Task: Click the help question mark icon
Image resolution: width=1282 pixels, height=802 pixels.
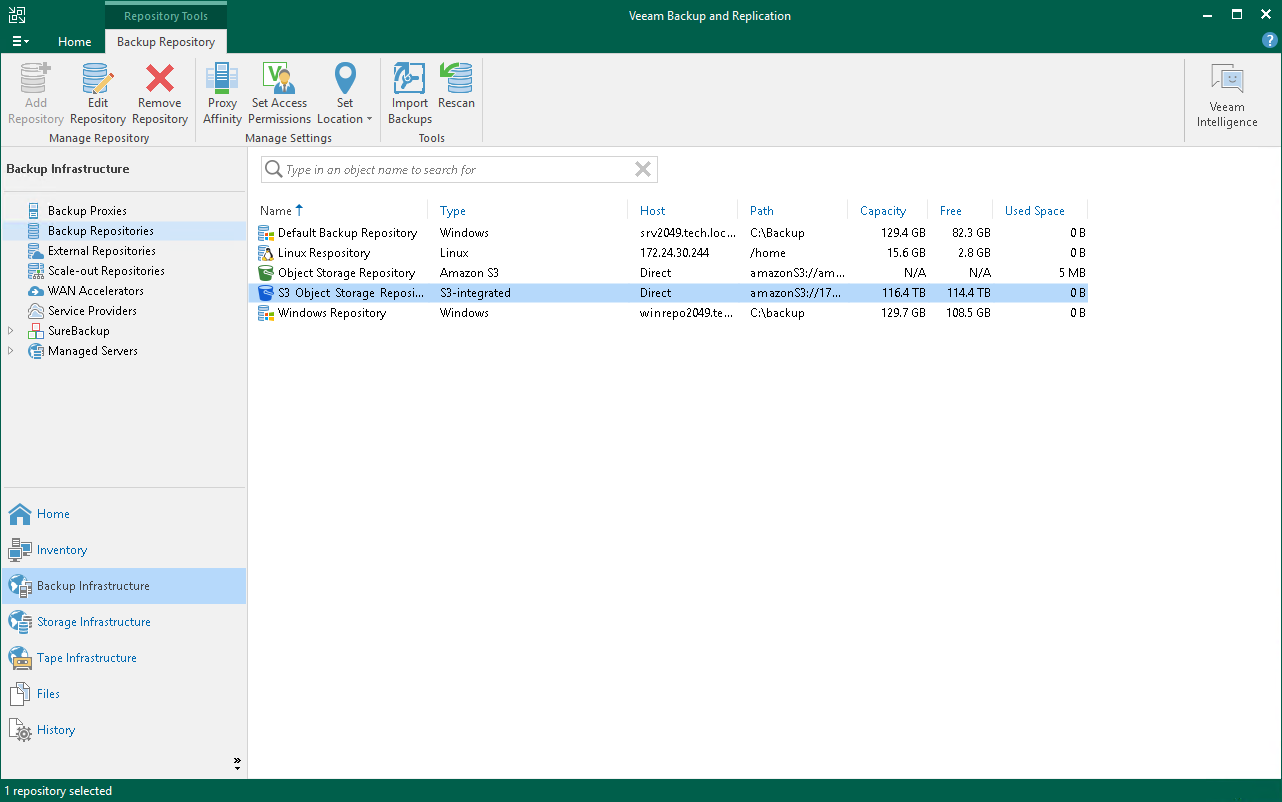Action: click(x=1270, y=41)
